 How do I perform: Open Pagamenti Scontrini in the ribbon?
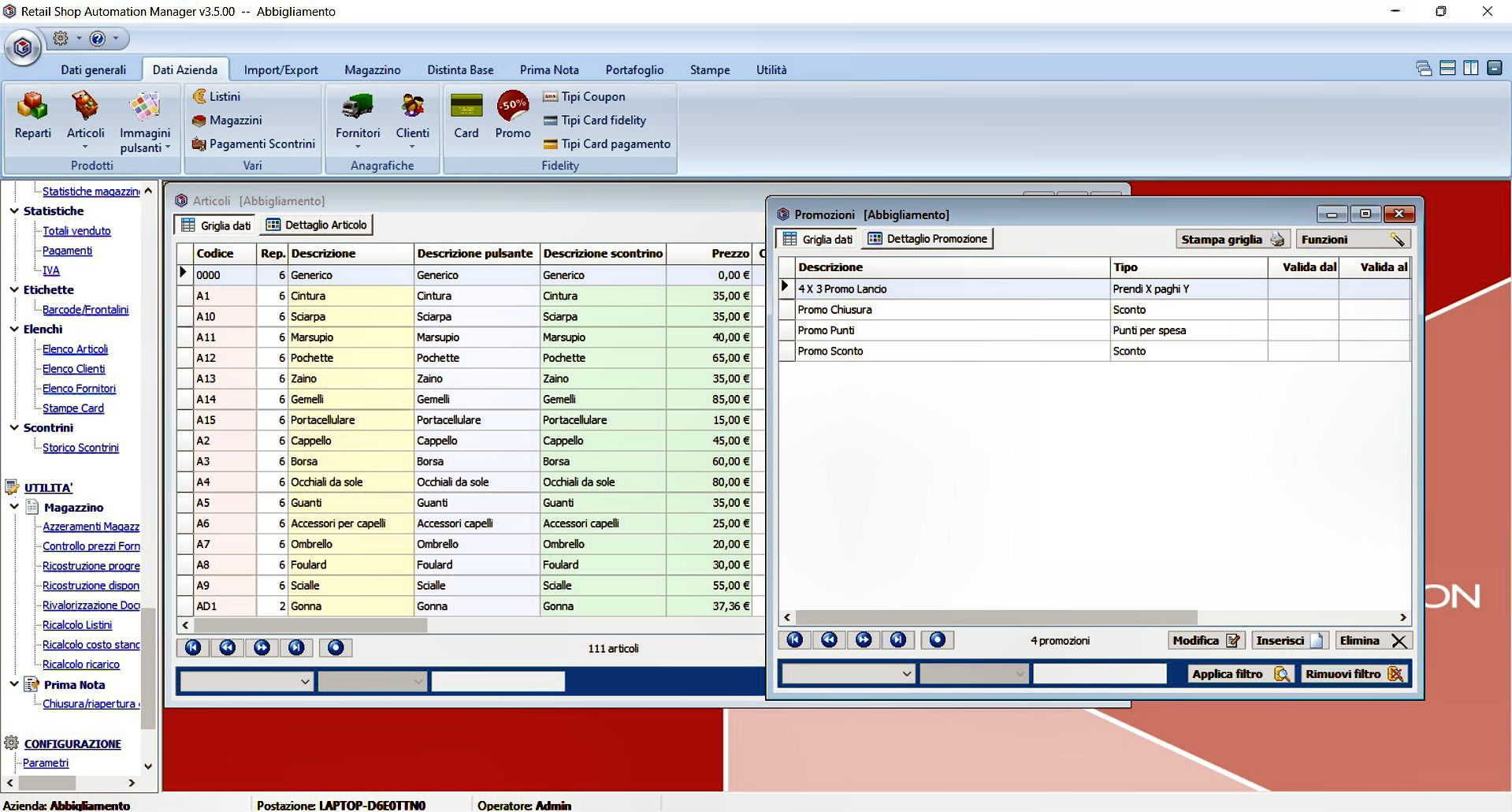point(254,143)
